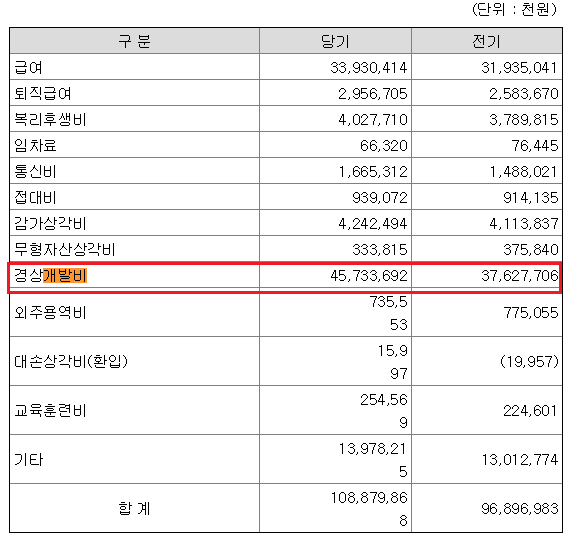566x540 pixels.
Task: Click the value 1,488,021
Action: tap(523, 172)
